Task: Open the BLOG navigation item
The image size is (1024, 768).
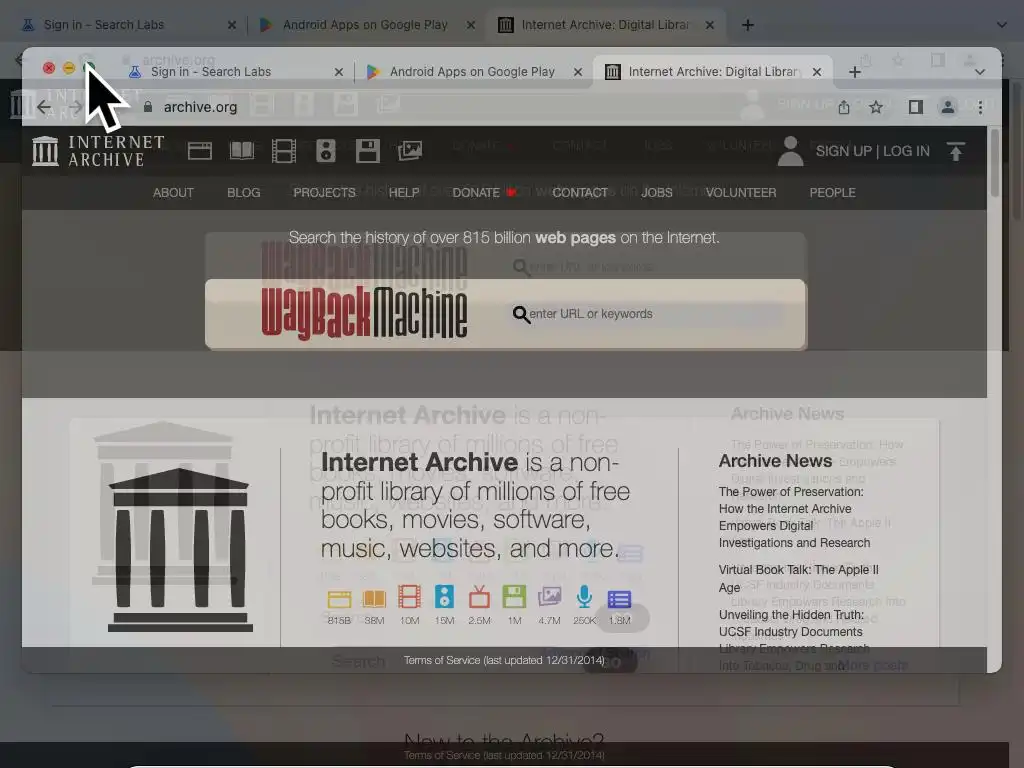Action: (x=244, y=193)
